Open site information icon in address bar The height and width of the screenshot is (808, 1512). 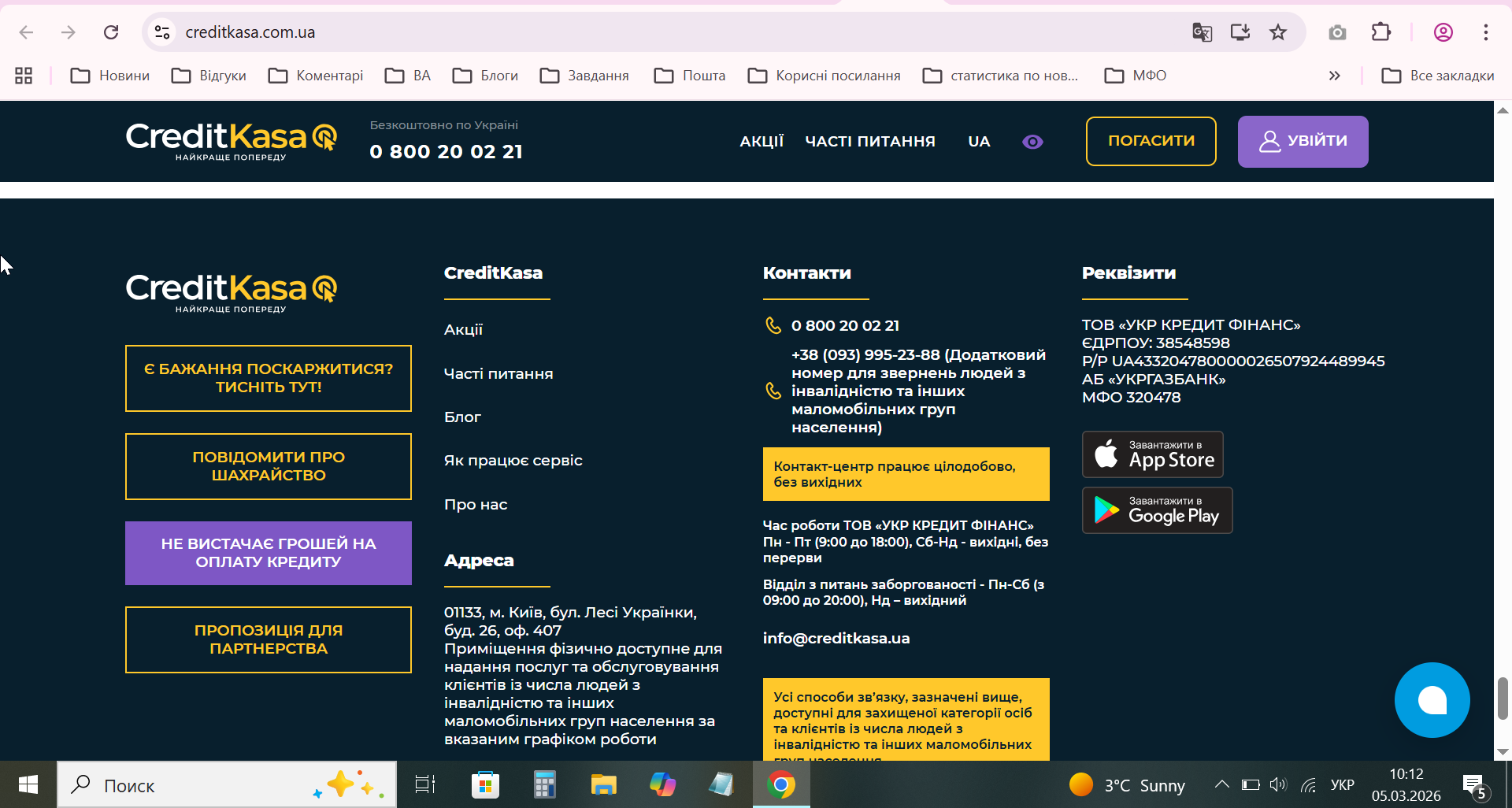[162, 32]
